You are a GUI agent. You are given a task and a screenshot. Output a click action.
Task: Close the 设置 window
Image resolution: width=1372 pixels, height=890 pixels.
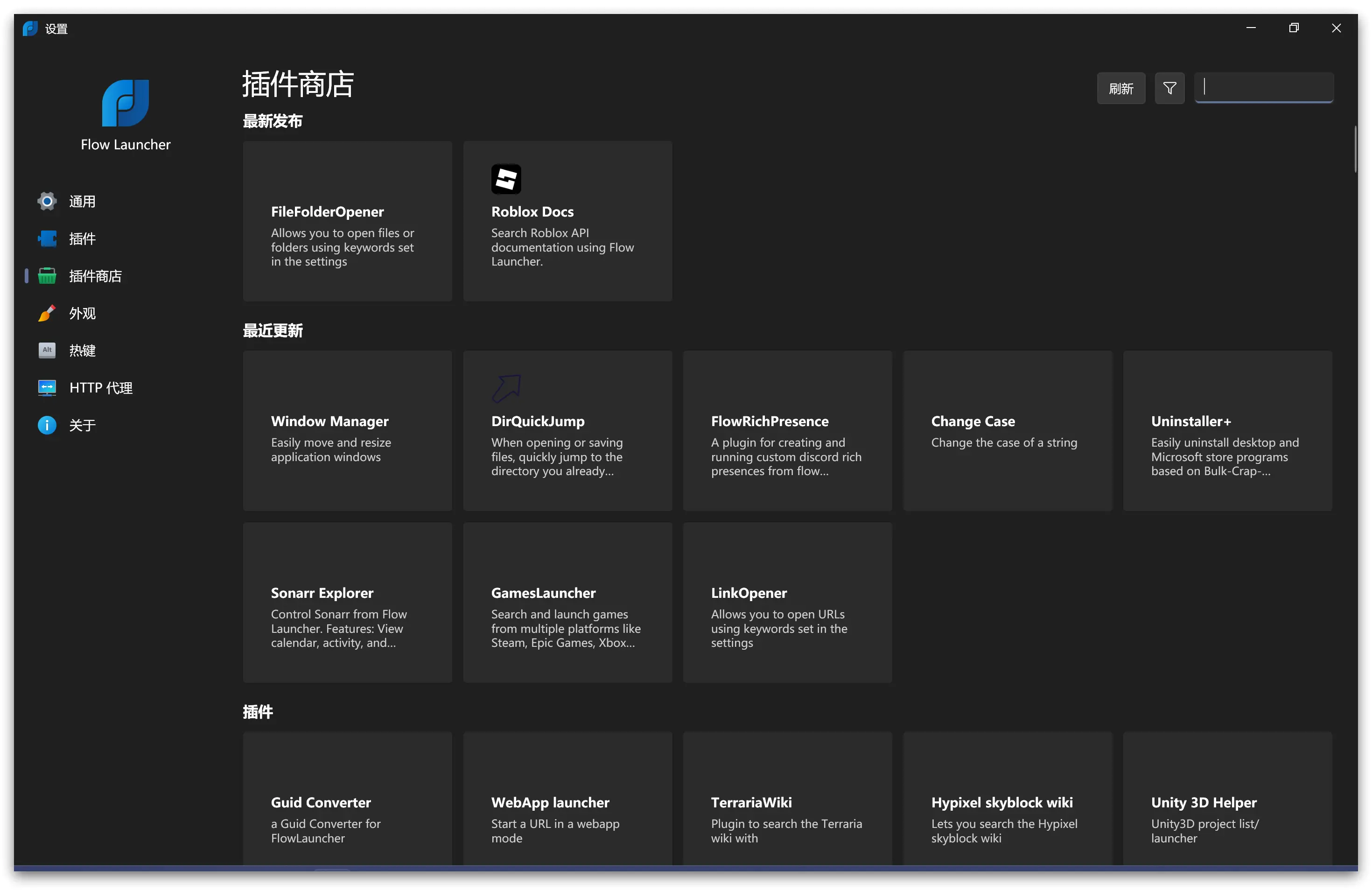pos(1336,28)
